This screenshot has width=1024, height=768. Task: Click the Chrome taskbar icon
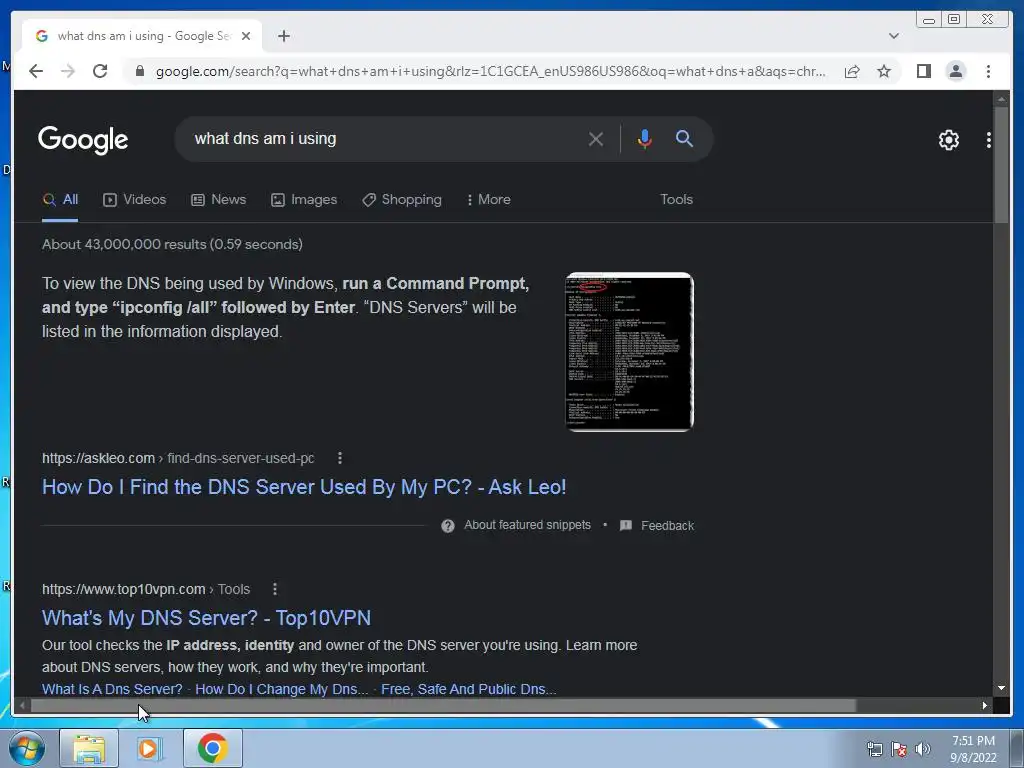(213, 748)
